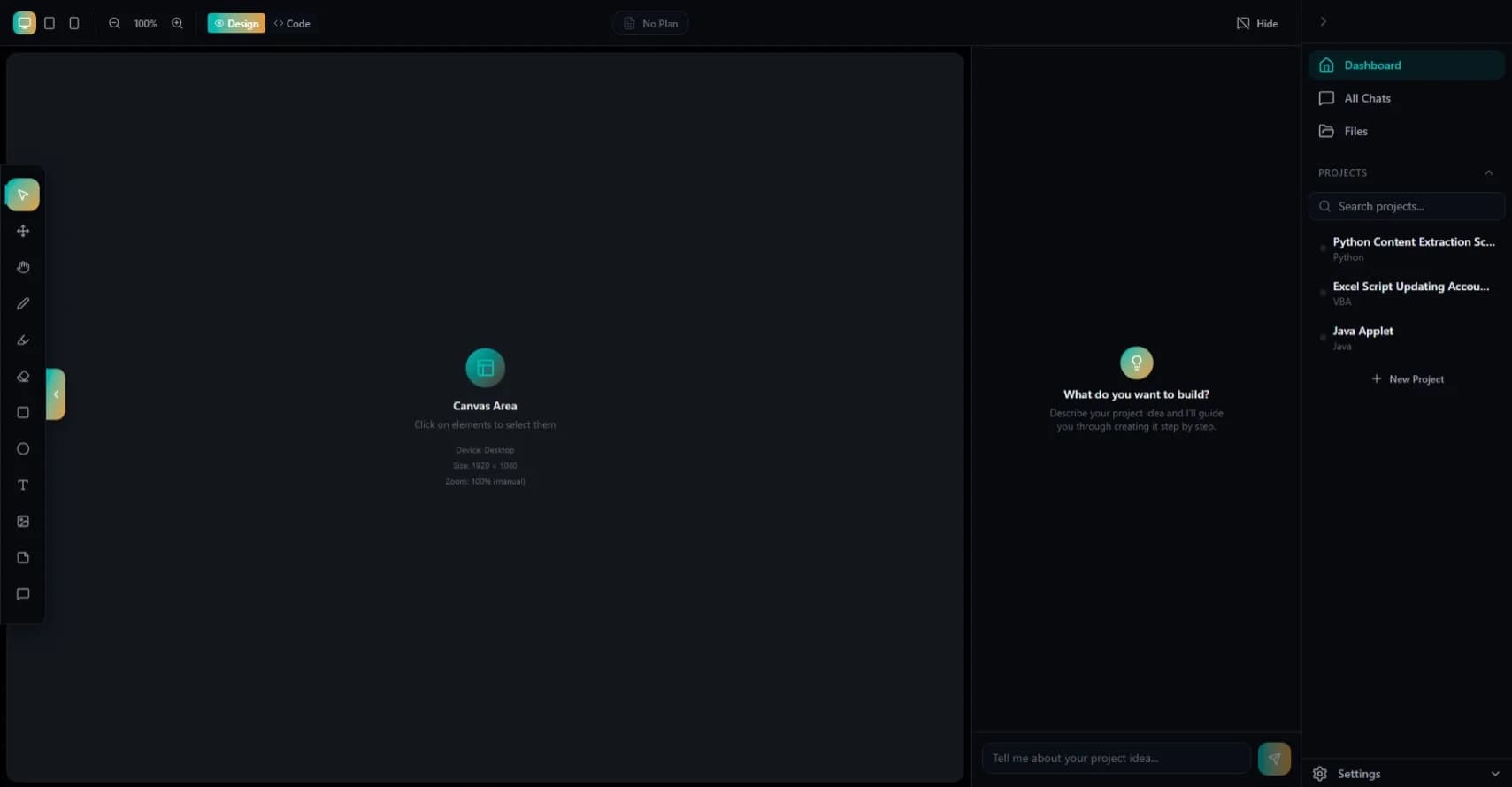
Task: Select the circle shape tool
Action: [23, 448]
